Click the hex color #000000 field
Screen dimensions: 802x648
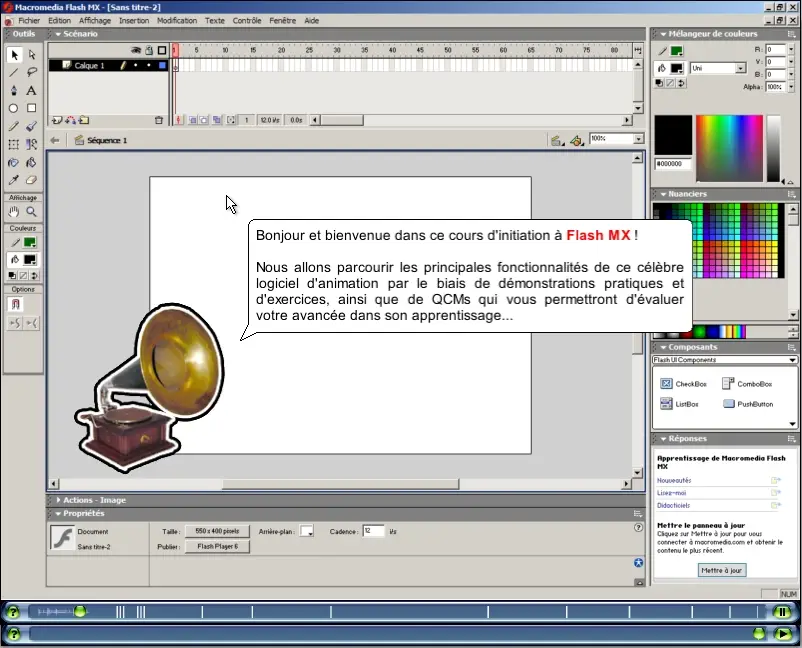(x=673, y=164)
